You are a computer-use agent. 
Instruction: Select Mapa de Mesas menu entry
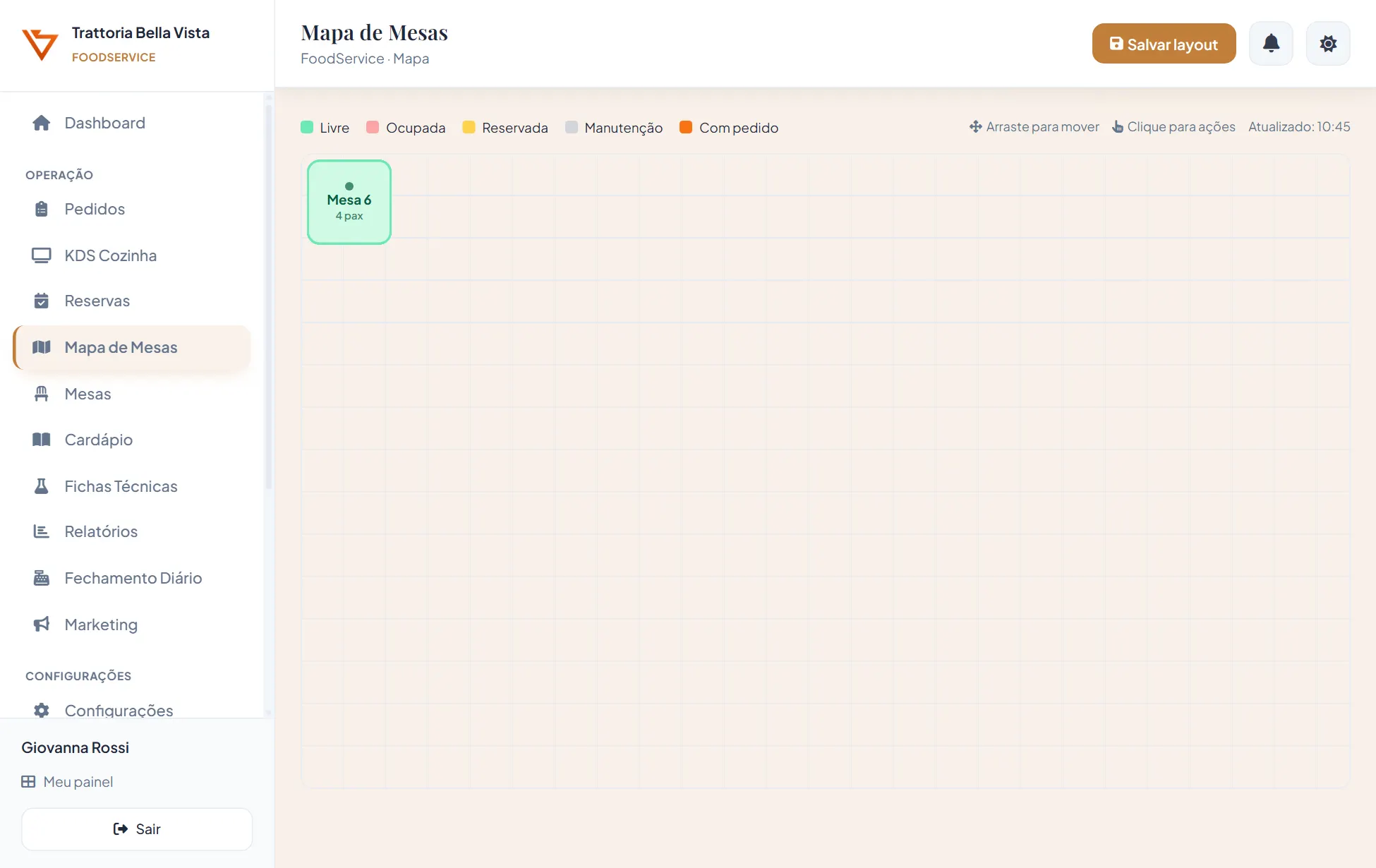click(132, 347)
